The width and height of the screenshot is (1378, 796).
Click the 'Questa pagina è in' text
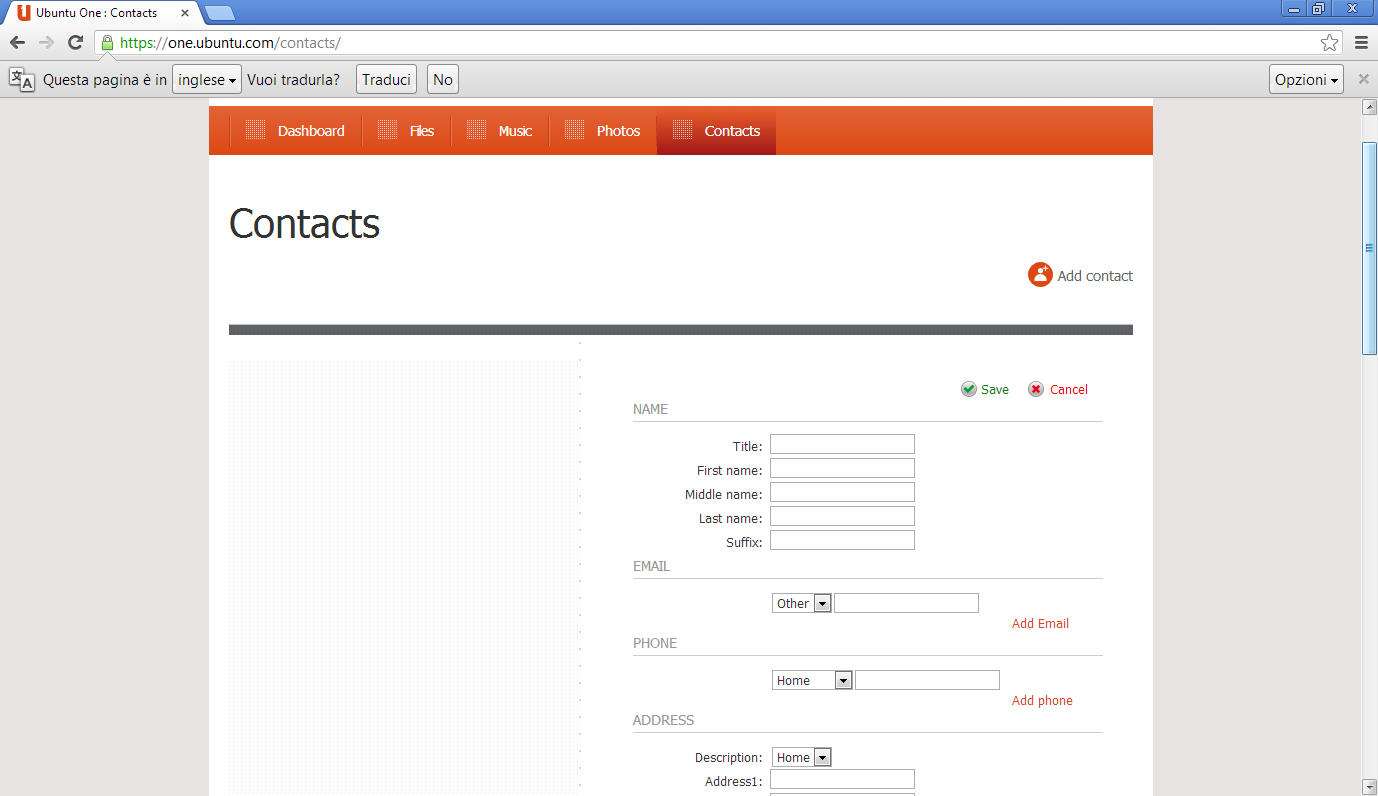(105, 80)
